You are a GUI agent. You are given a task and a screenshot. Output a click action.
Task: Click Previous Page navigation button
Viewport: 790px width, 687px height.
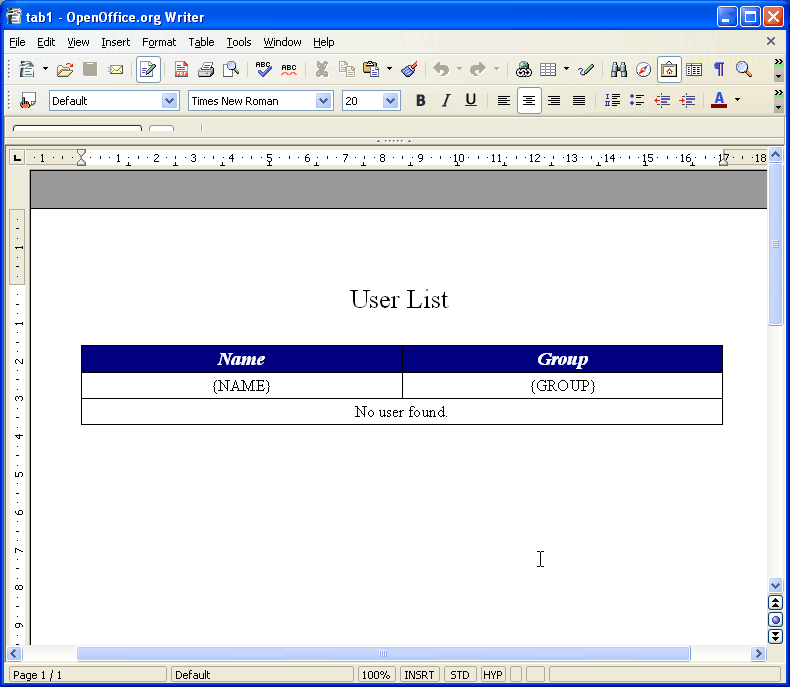(x=775, y=603)
